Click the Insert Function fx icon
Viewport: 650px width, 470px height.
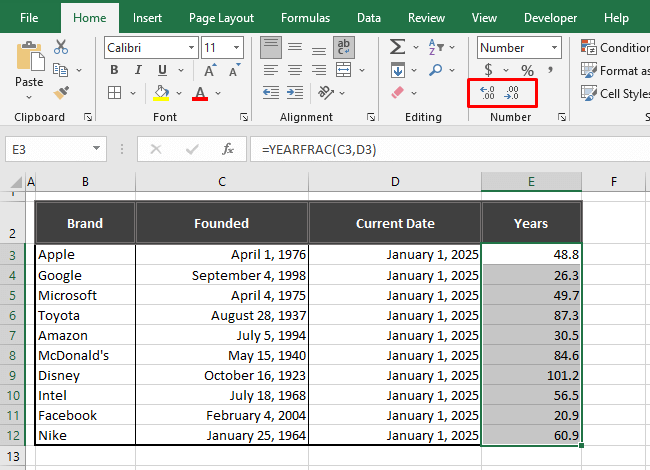[228, 149]
